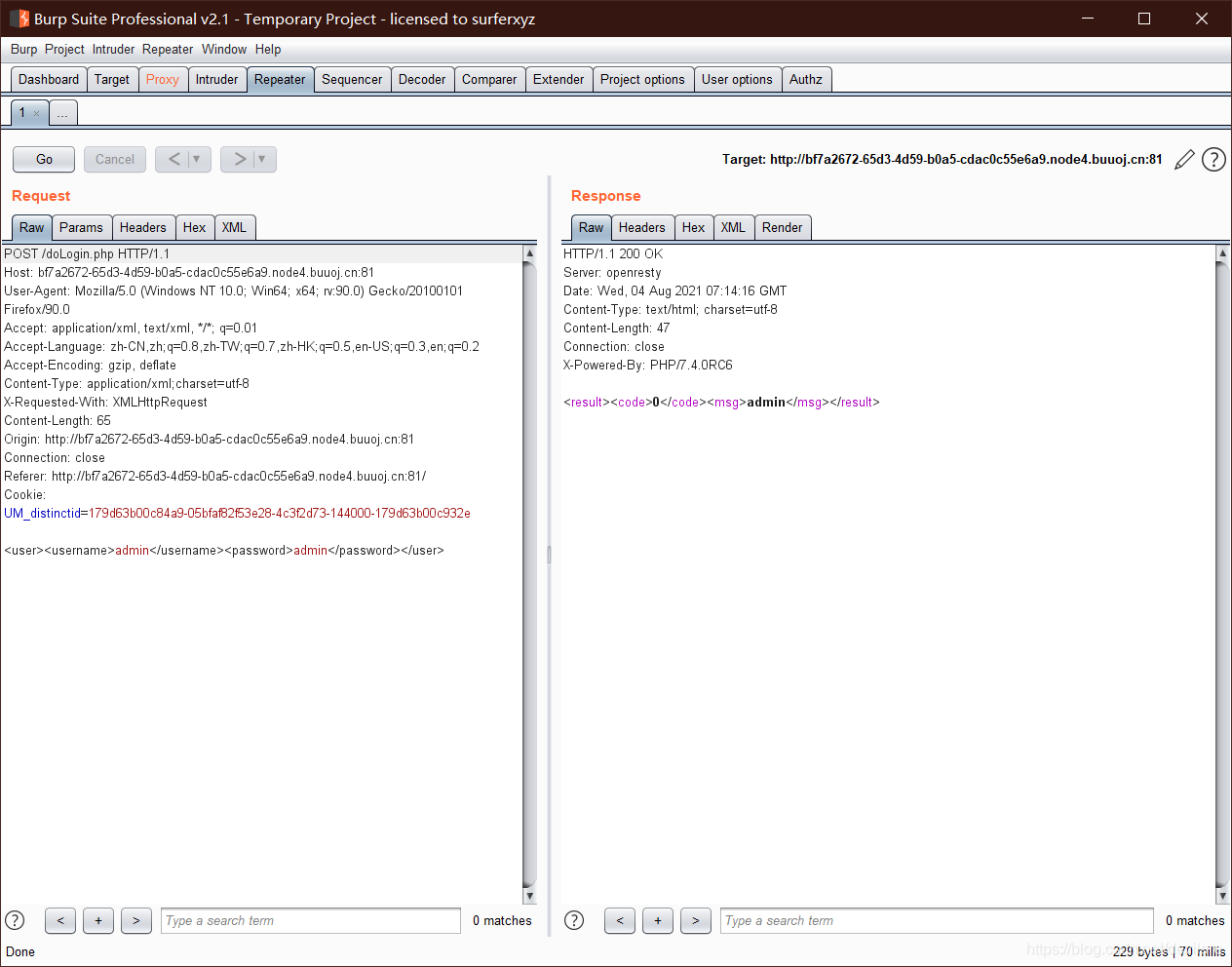Edit target with pencil icon
This screenshot has width=1232, height=967.
coord(1184,160)
